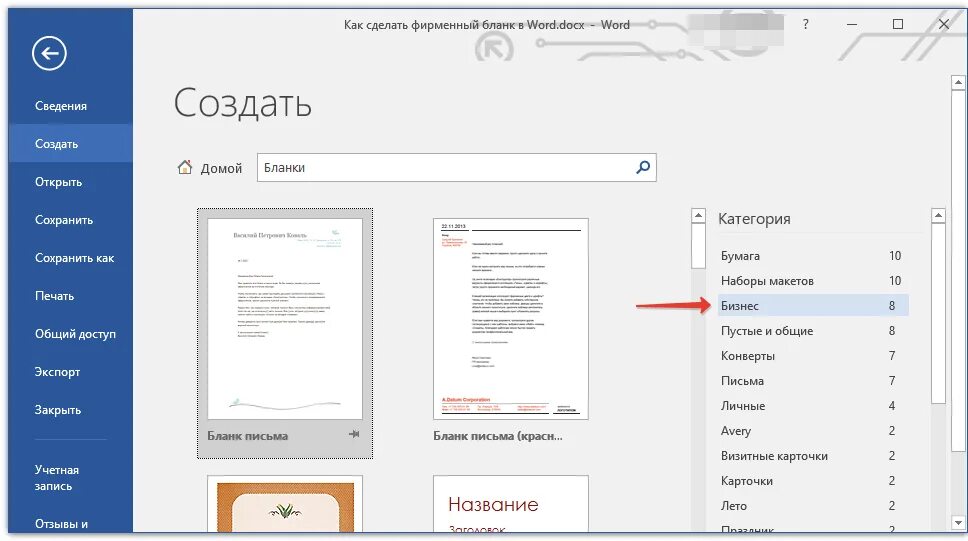Click scroll-up arrow right of Категория
Viewport: 968px width, 541px height.
938,216
